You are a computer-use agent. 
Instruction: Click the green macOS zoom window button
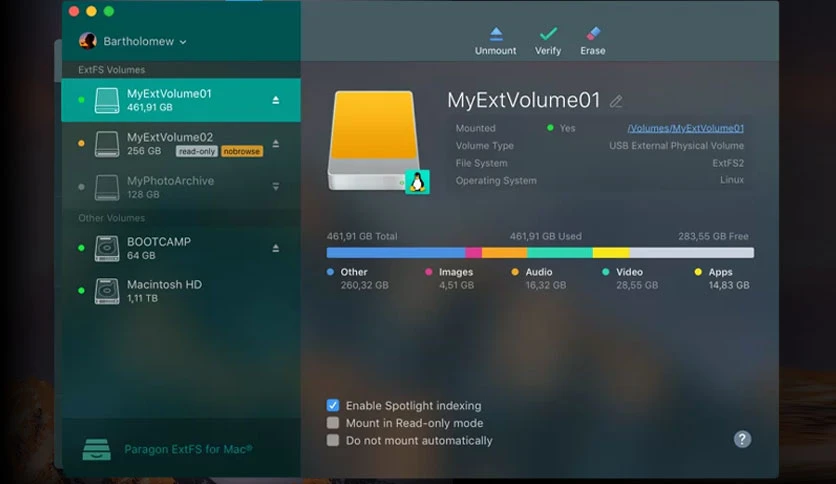(109, 11)
